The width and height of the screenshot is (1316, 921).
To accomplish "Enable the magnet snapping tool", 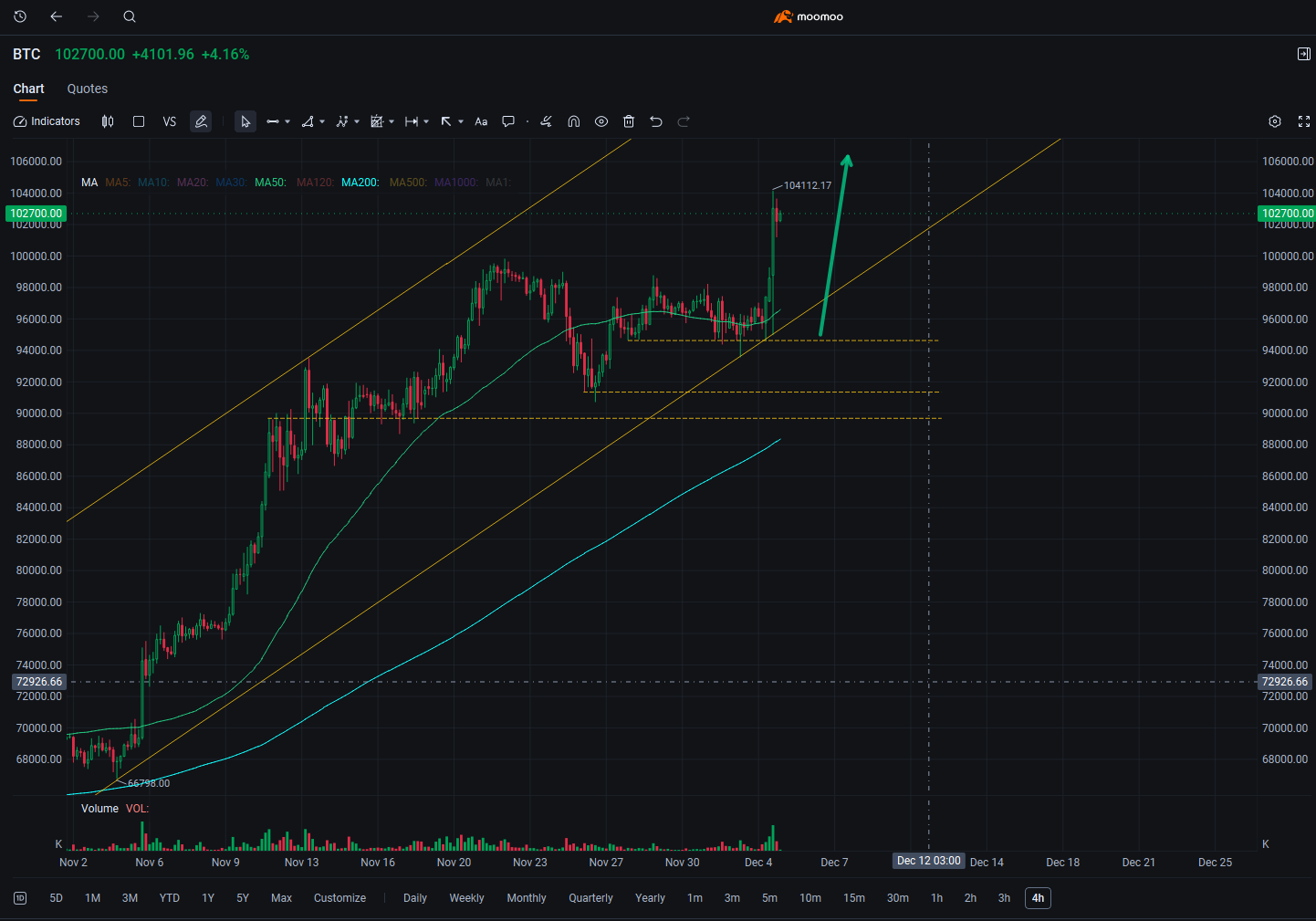I will pos(573,120).
